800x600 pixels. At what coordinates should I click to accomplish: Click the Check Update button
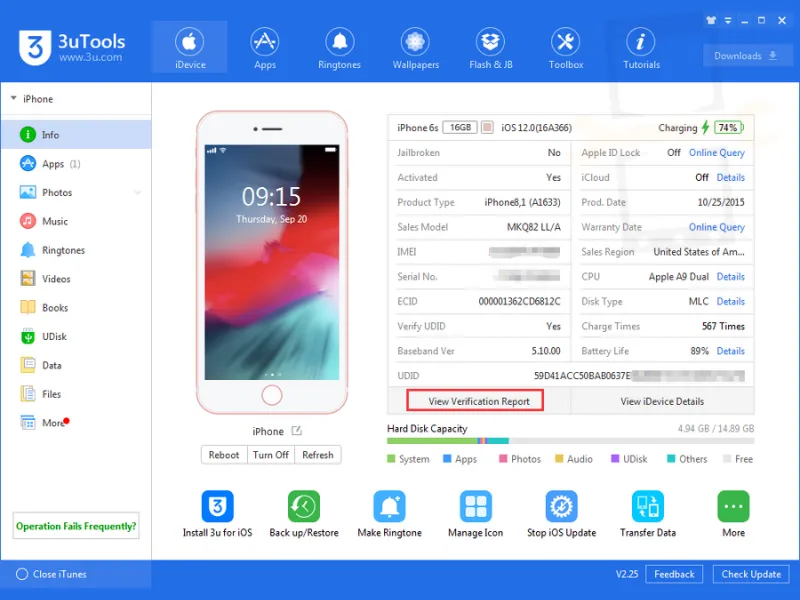point(751,574)
